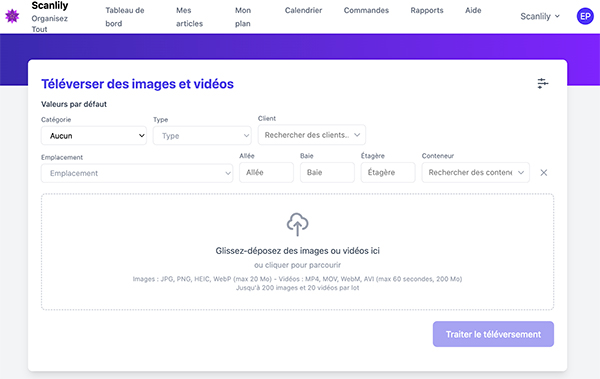
Task: Open the Catégorie dropdown showing Aucun
Action: 94,136
